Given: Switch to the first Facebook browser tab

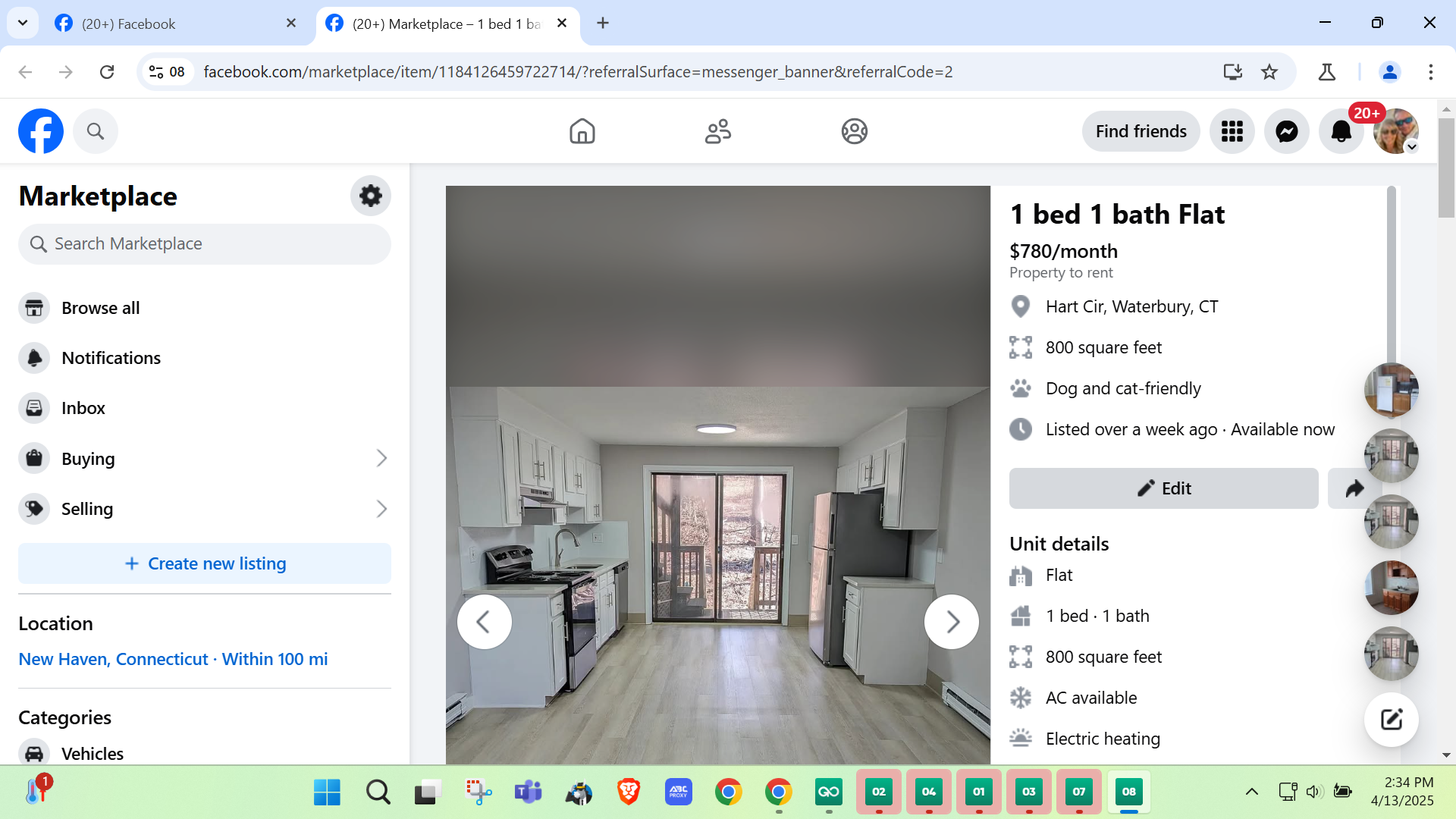Looking at the screenshot, I should 174,24.
